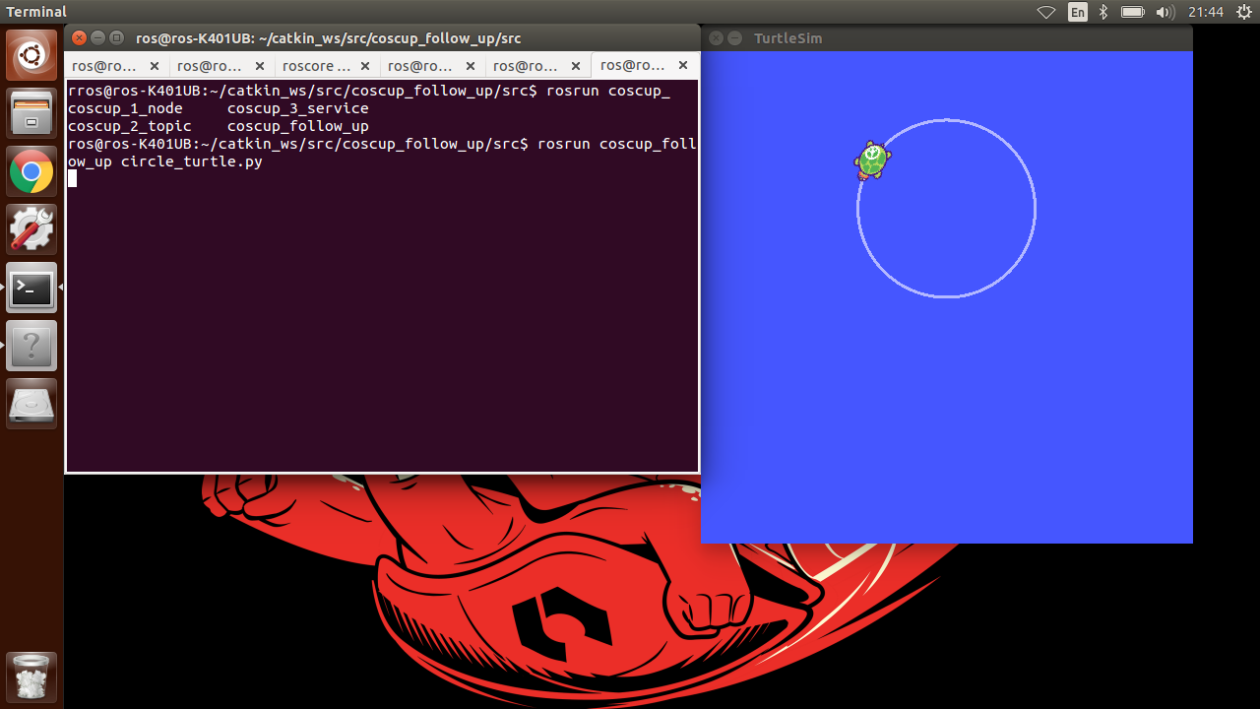
Task: Minimize the Terminal window
Action: pos(98,38)
